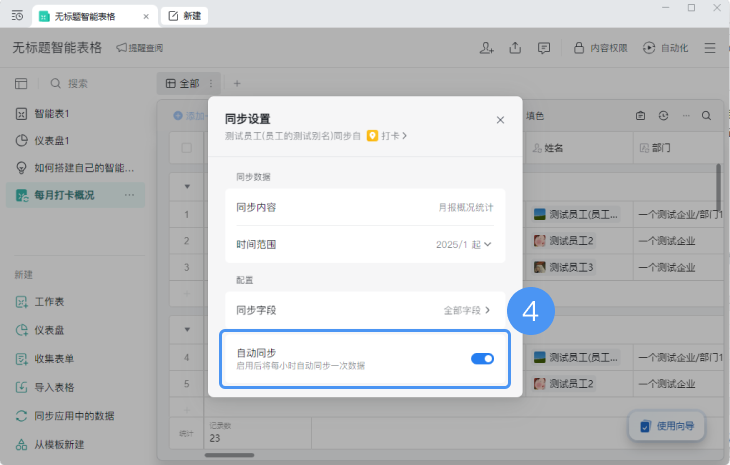Open table toolbar more options

686,115
